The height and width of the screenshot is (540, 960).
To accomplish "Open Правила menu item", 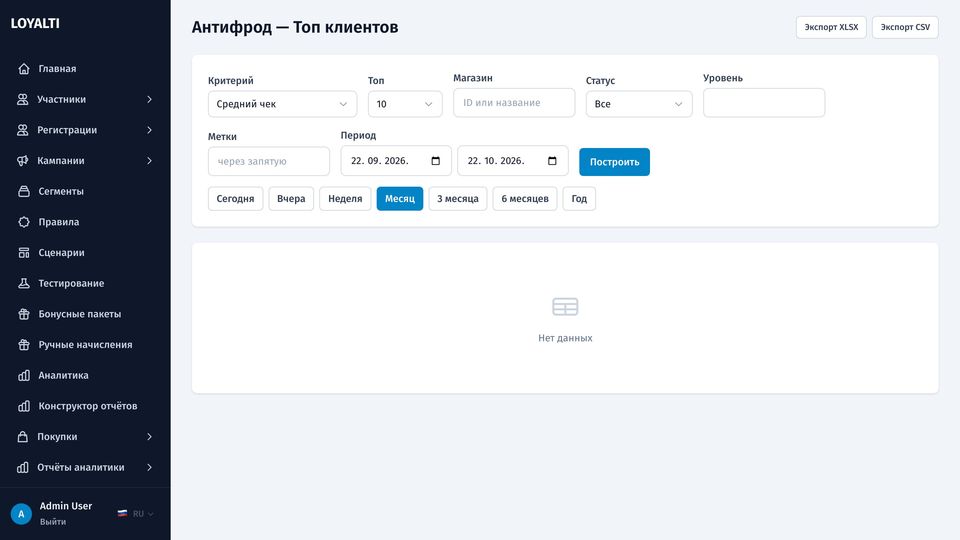I will (85, 222).
